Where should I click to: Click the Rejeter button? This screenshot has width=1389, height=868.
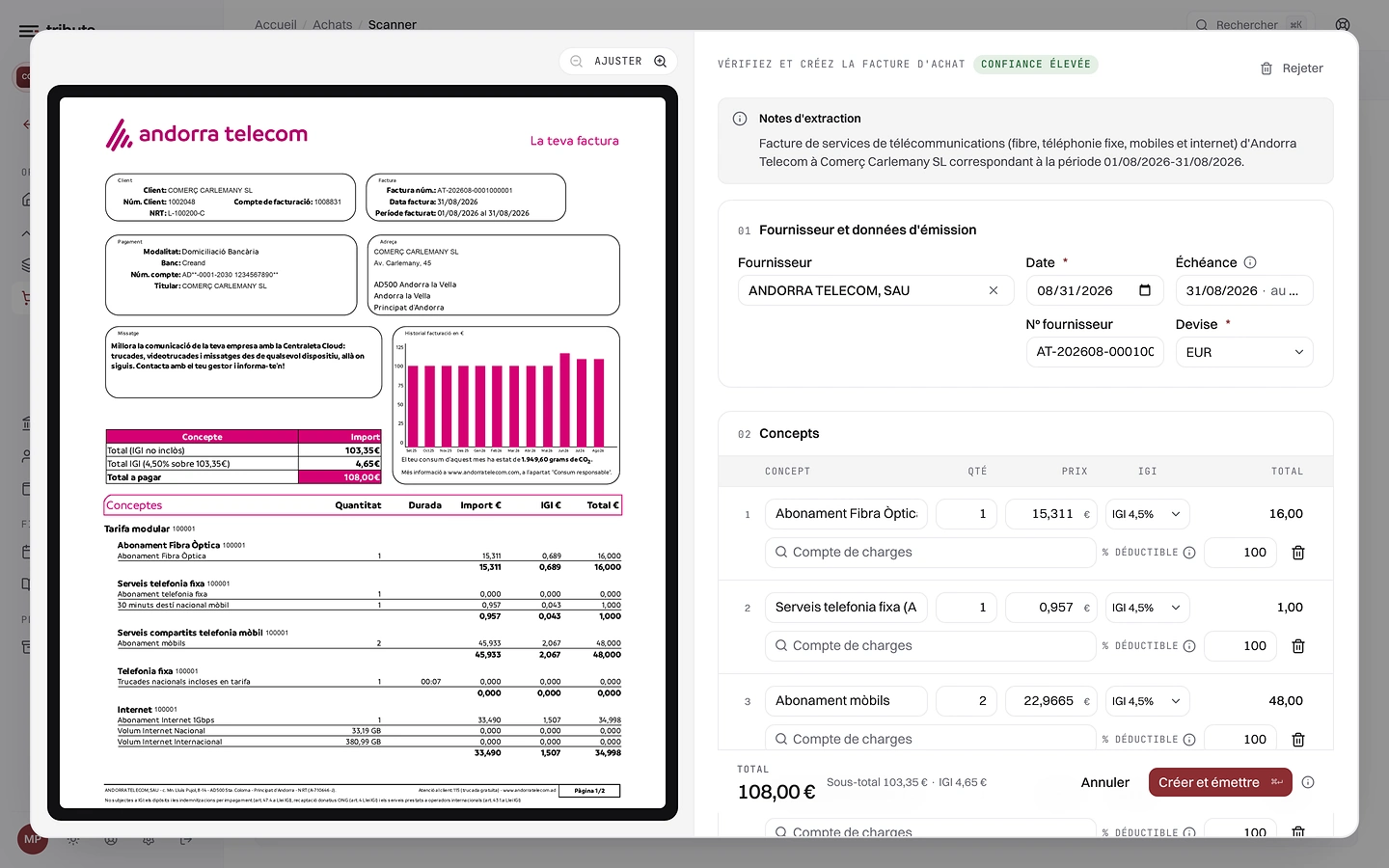point(1292,68)
